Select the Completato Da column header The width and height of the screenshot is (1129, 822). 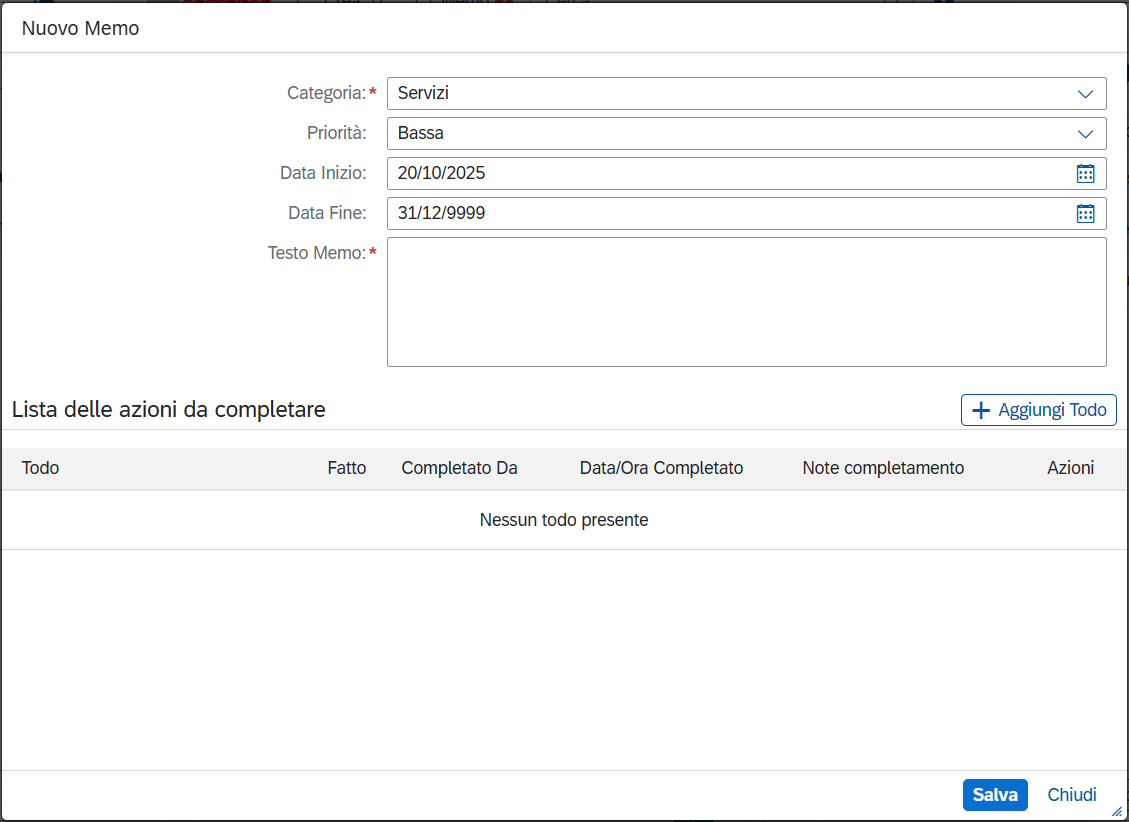[459, 468]
